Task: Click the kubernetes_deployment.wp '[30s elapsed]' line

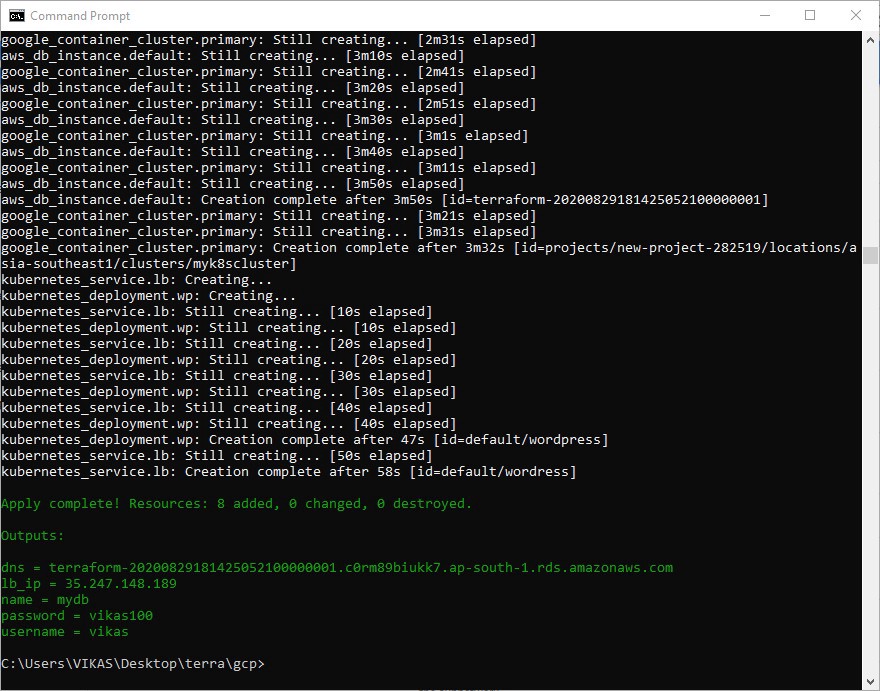Action: point(228,392)
